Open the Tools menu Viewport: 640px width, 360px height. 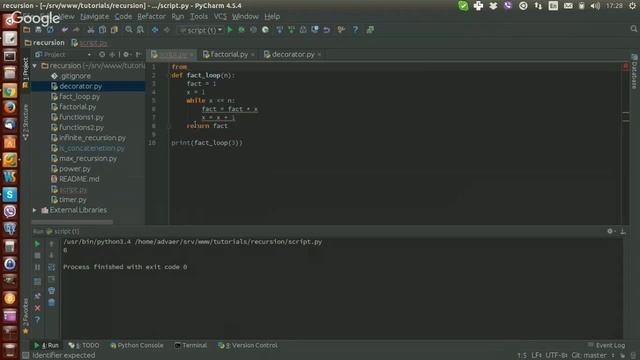pyautogui.click(x=199, y=16)
